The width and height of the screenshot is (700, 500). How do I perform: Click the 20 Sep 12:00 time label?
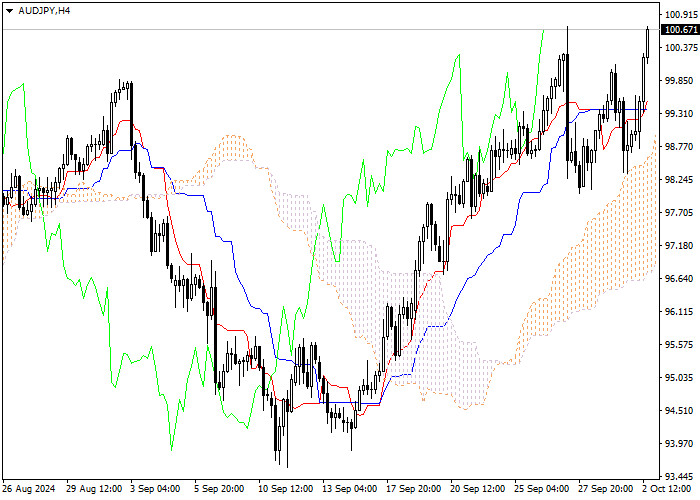[x=478, y=489]
